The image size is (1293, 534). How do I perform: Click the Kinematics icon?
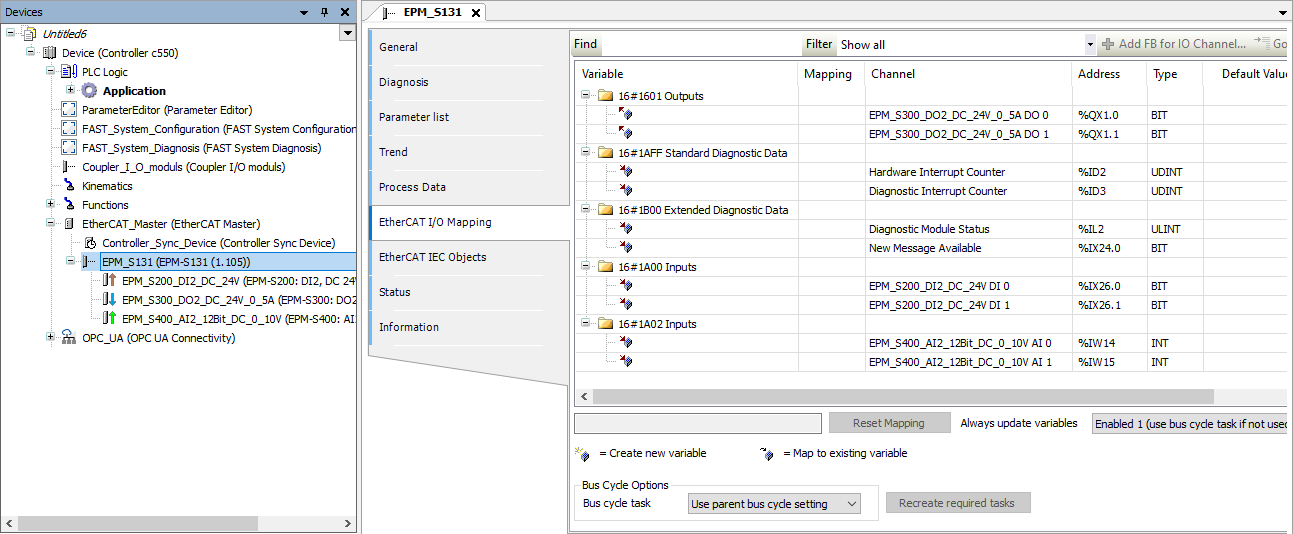pos(69,186)
